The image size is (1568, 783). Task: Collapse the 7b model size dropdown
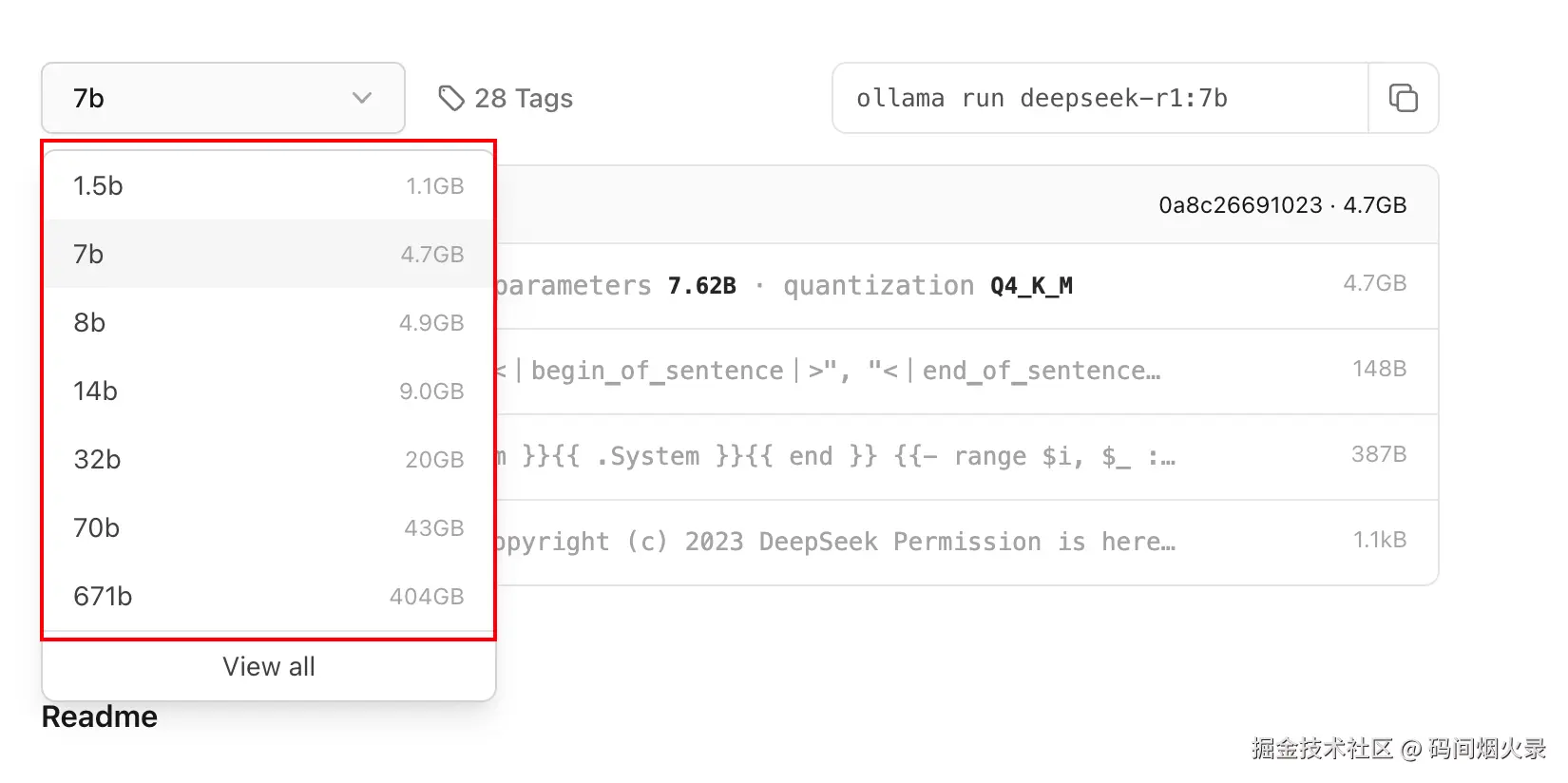click(x=223, y=98)
